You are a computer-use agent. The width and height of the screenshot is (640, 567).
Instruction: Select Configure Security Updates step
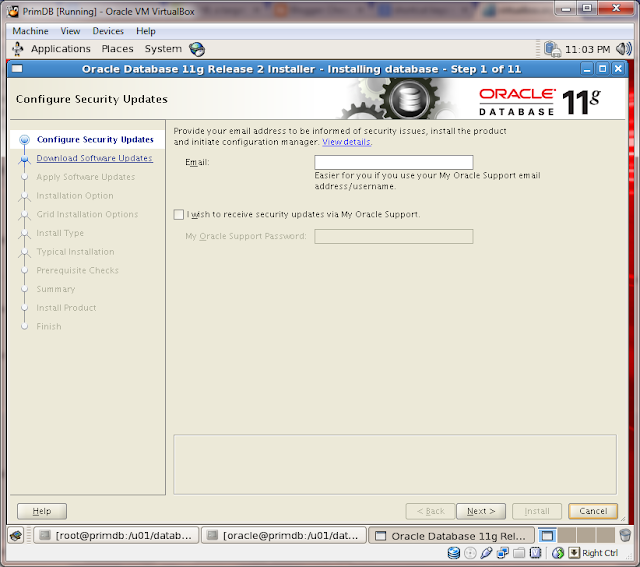click(95, 140)
